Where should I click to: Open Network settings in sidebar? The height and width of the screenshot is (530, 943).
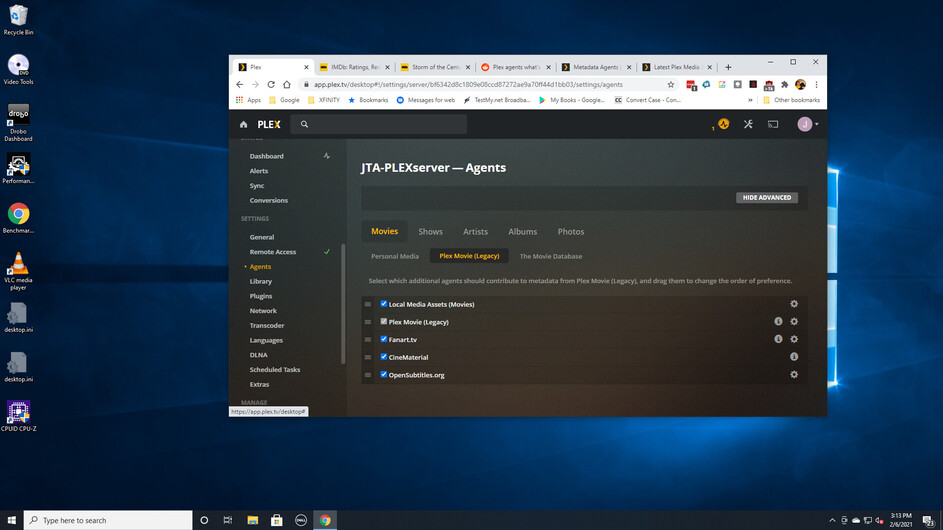[263, 311]
